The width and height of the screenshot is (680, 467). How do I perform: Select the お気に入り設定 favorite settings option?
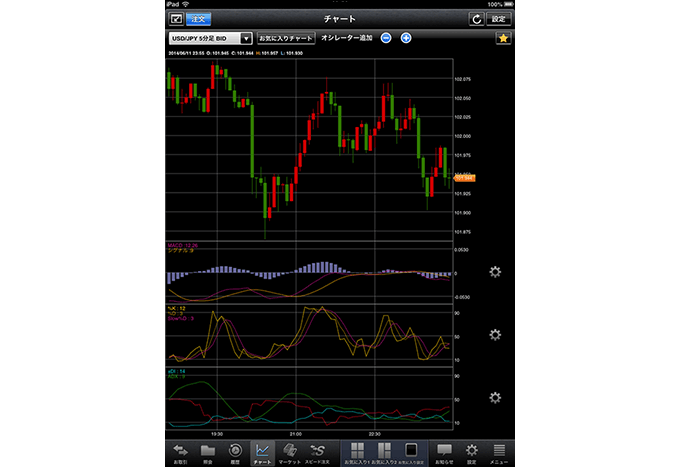tap(410, 452)
